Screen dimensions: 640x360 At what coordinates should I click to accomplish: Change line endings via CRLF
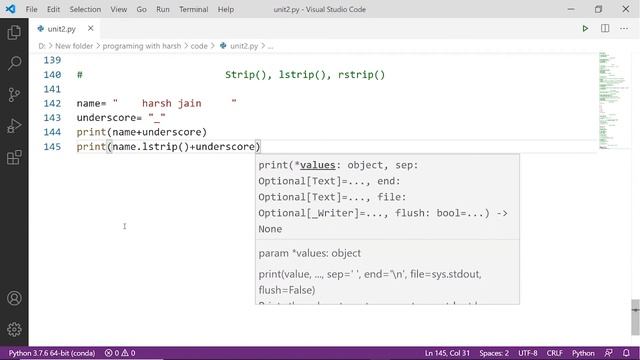tap(554, 353)
